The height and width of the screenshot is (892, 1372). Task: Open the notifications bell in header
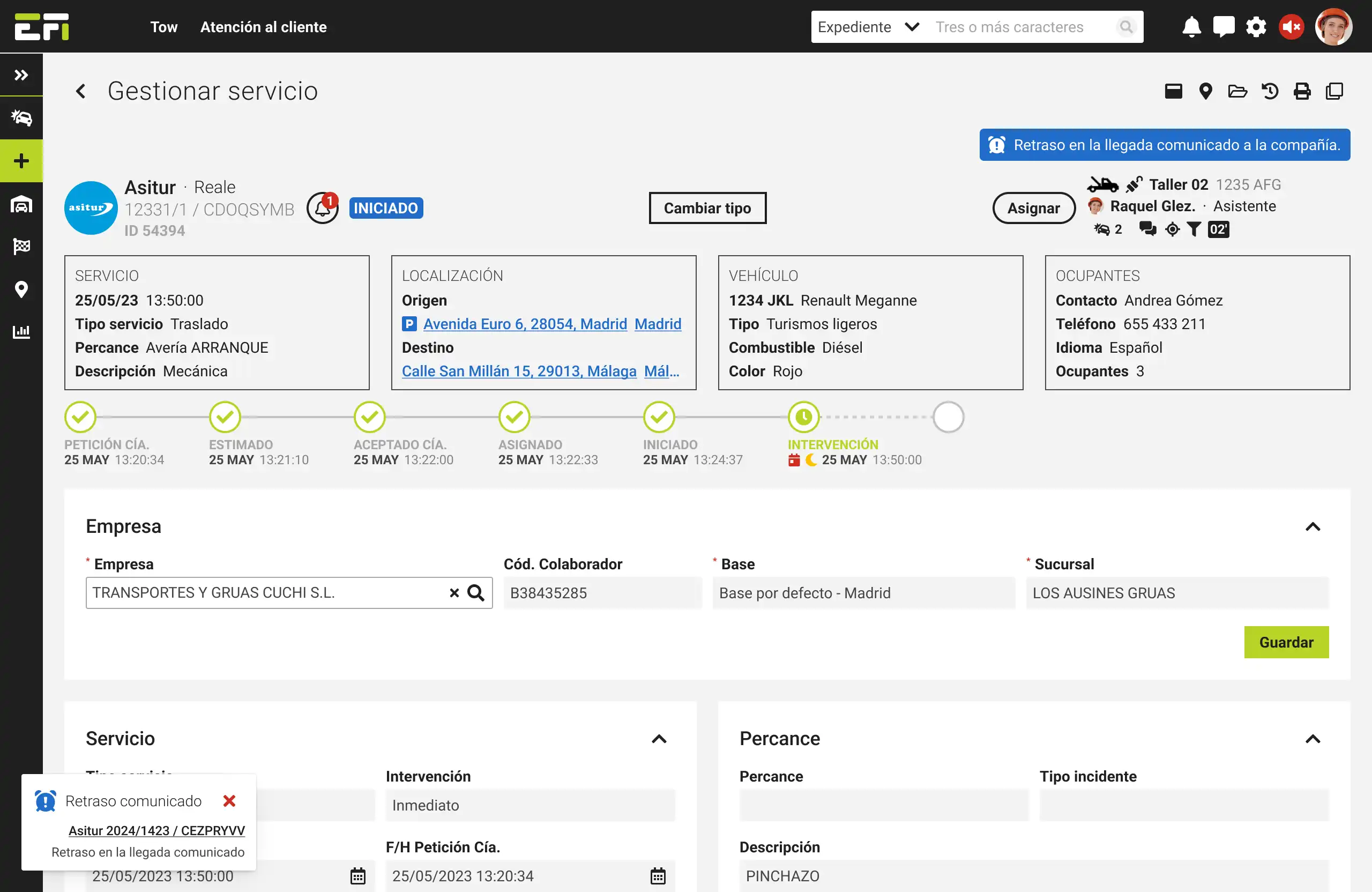tap(1191, 27)
